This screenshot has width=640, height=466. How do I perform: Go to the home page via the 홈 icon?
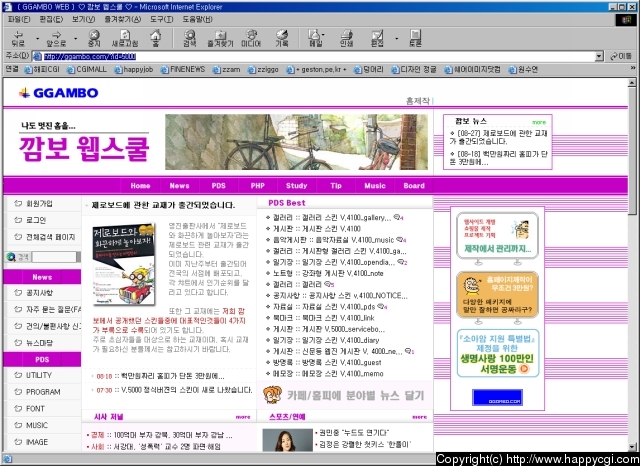point(156,38)
